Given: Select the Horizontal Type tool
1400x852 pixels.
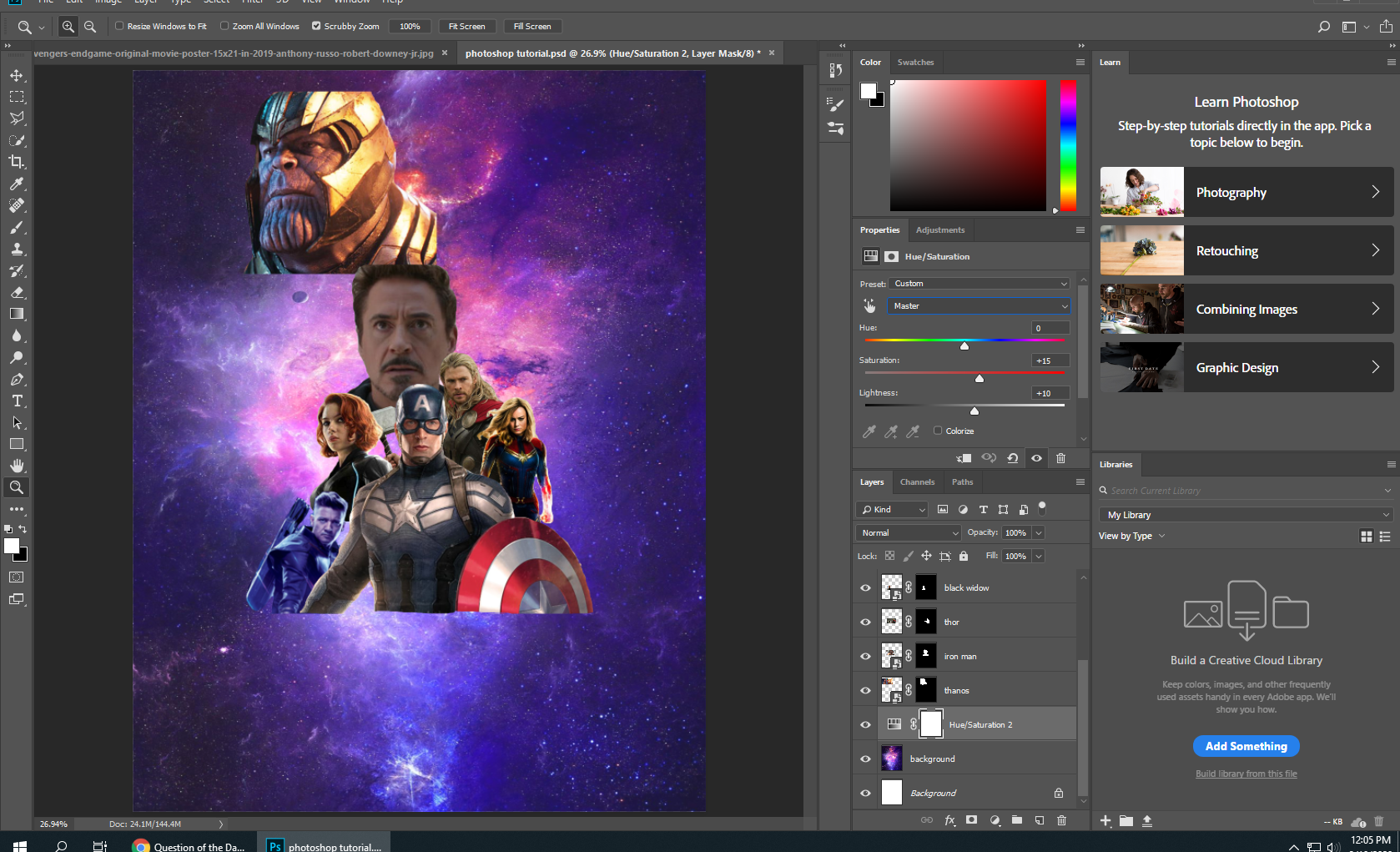Looking at the screenshot, I should coord(17,401).
